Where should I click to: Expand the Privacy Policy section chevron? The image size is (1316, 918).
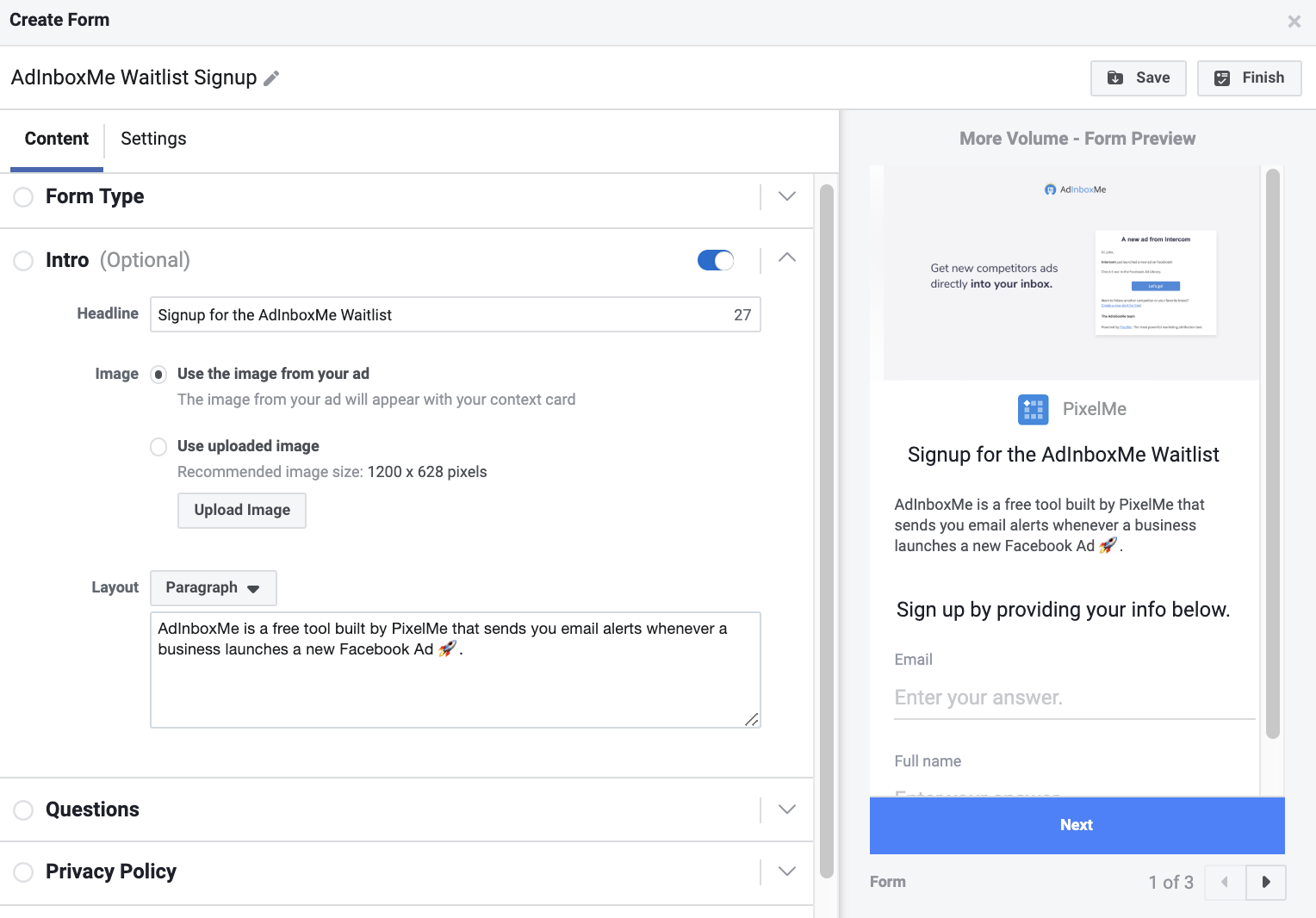coord(787,871)
